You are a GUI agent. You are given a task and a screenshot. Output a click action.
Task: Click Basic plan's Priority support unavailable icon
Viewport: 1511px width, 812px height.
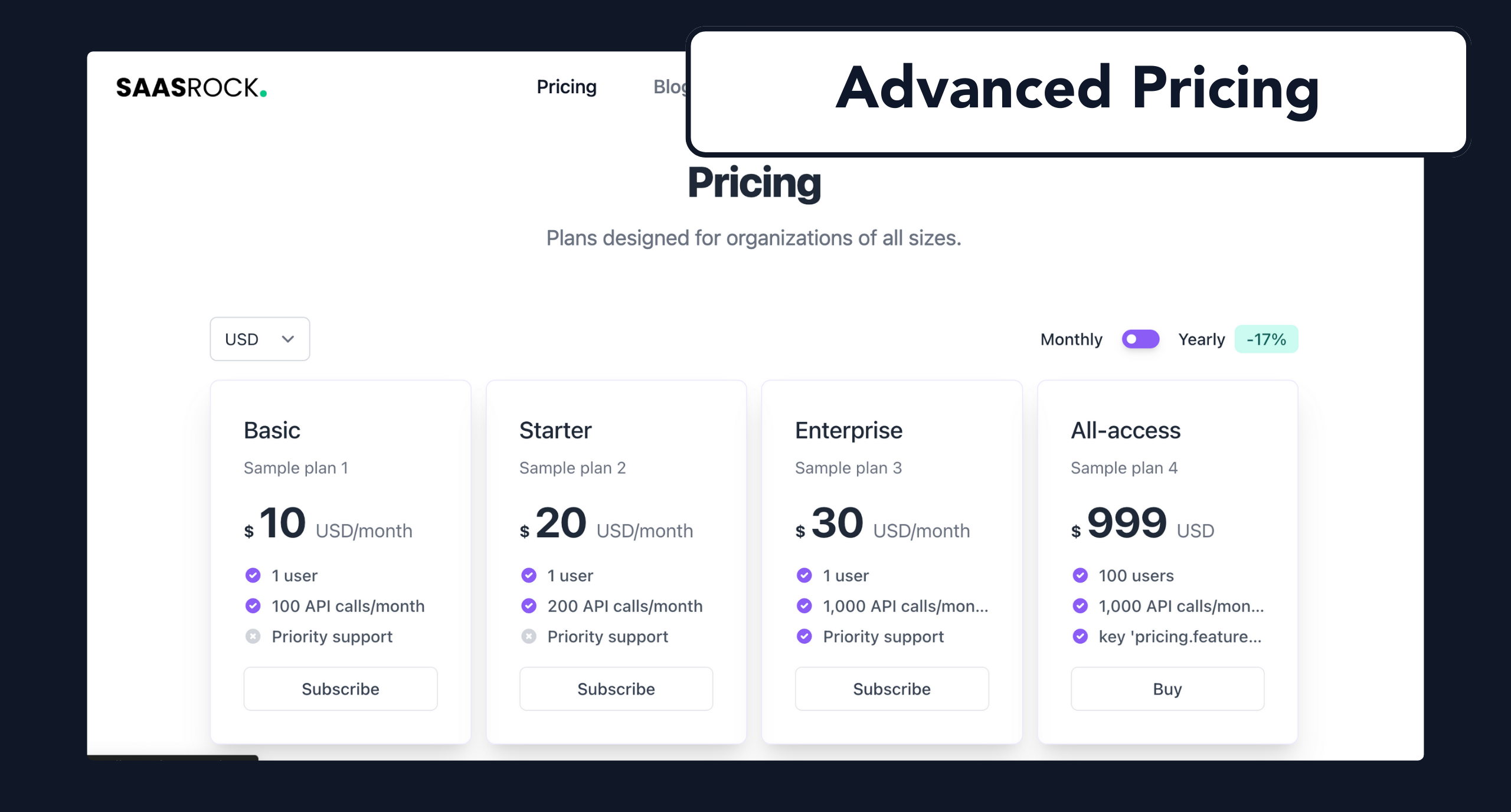[x=253, y=636]
